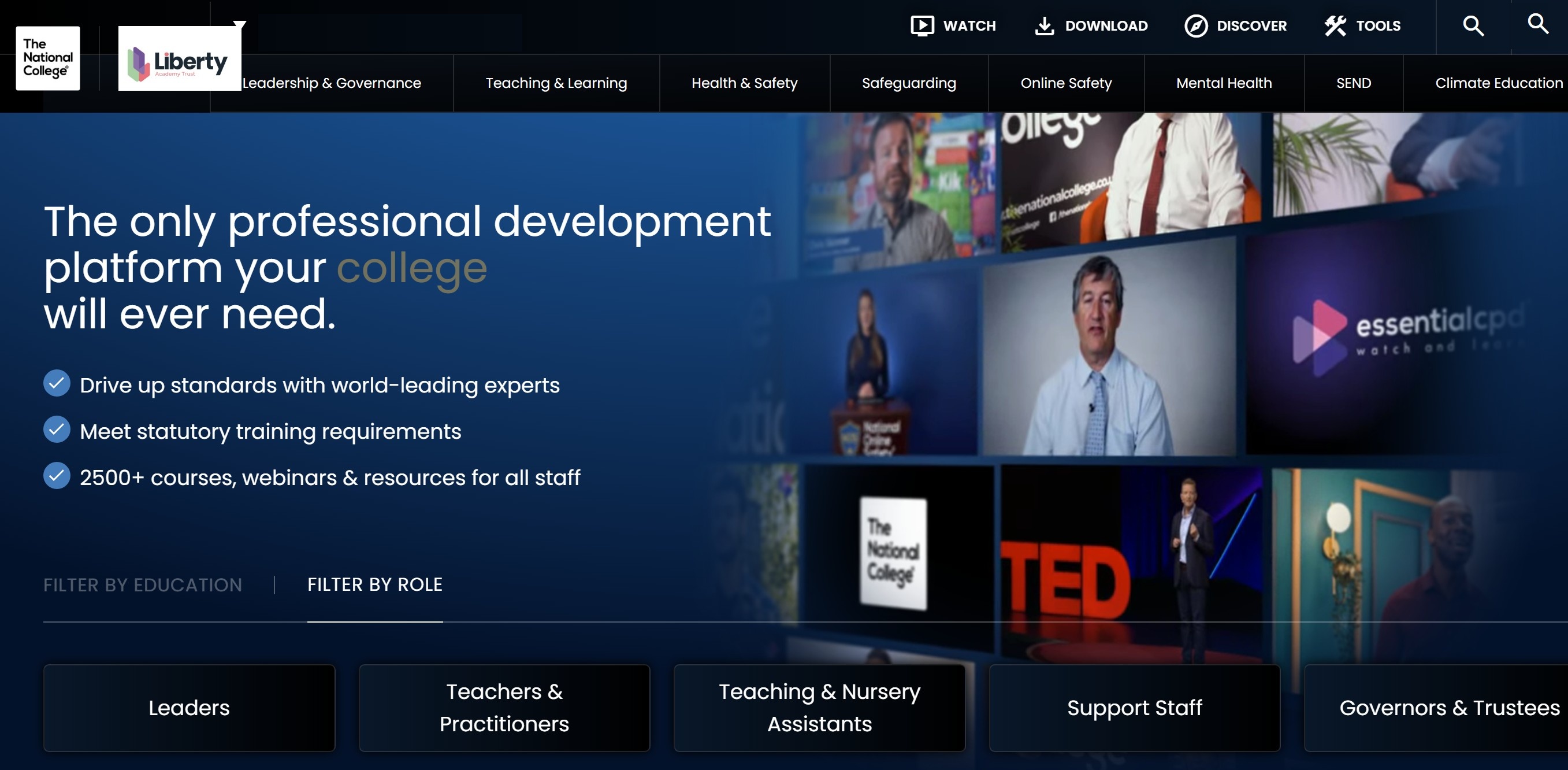Image resolution: width=1568 pixels, height=770 pixels.
Task: Select the Support Staff role button
Action: click(x=1135, y=708)
